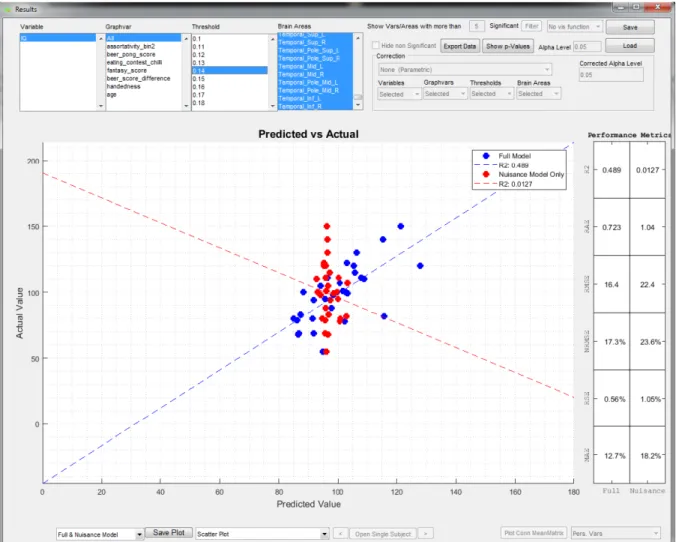Select threshold 0.17
Image resolution: width=676 pixels, height=542 pixels.
click(230, 95)
